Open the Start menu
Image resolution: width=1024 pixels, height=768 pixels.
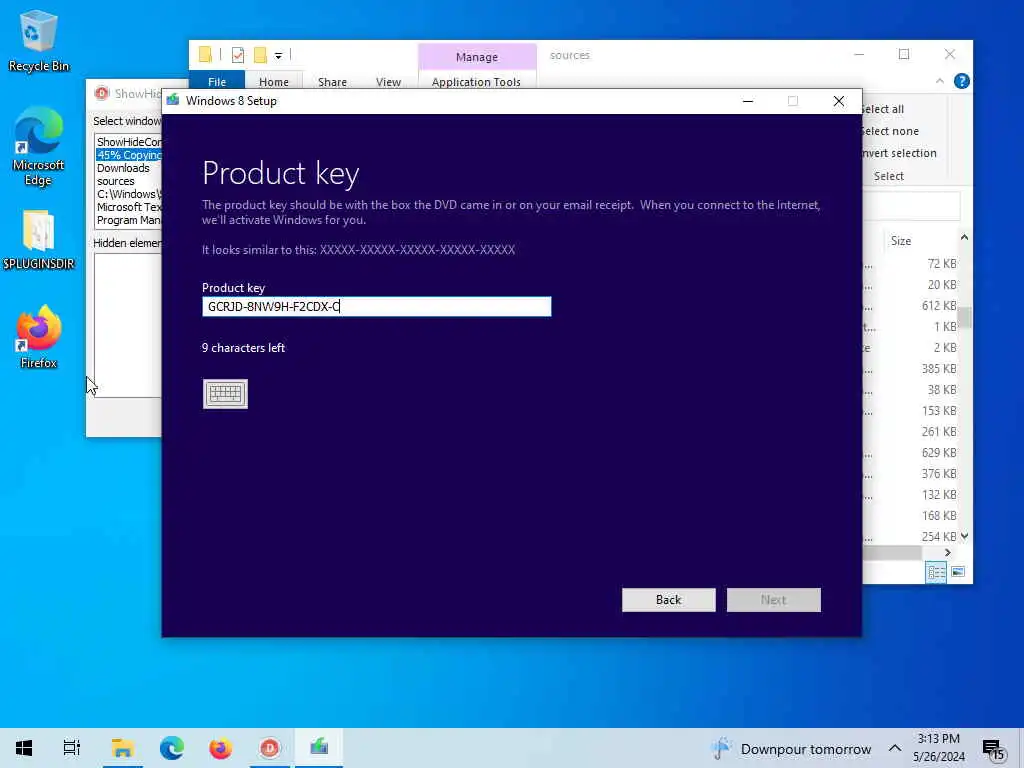coord(24,748)
